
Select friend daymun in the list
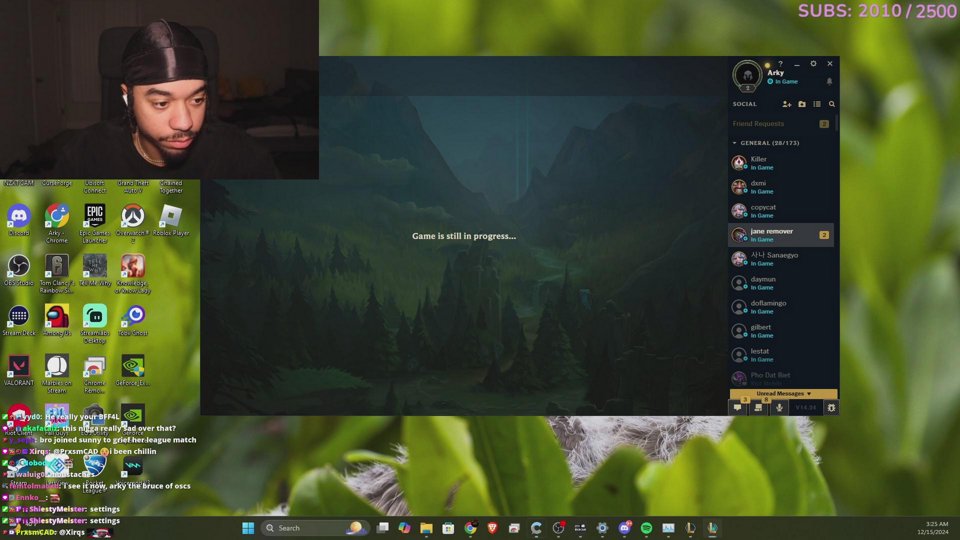click(x=781, y=282)
